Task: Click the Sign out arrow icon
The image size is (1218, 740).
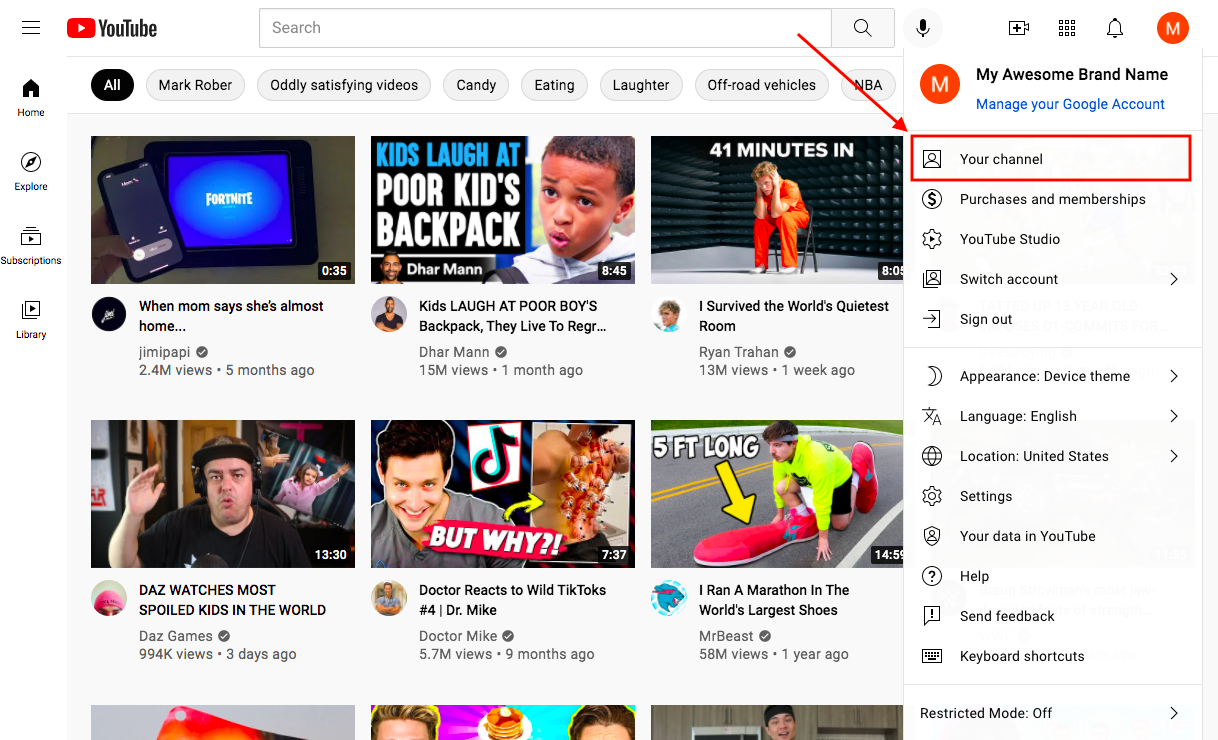Action: click(932, 319)
